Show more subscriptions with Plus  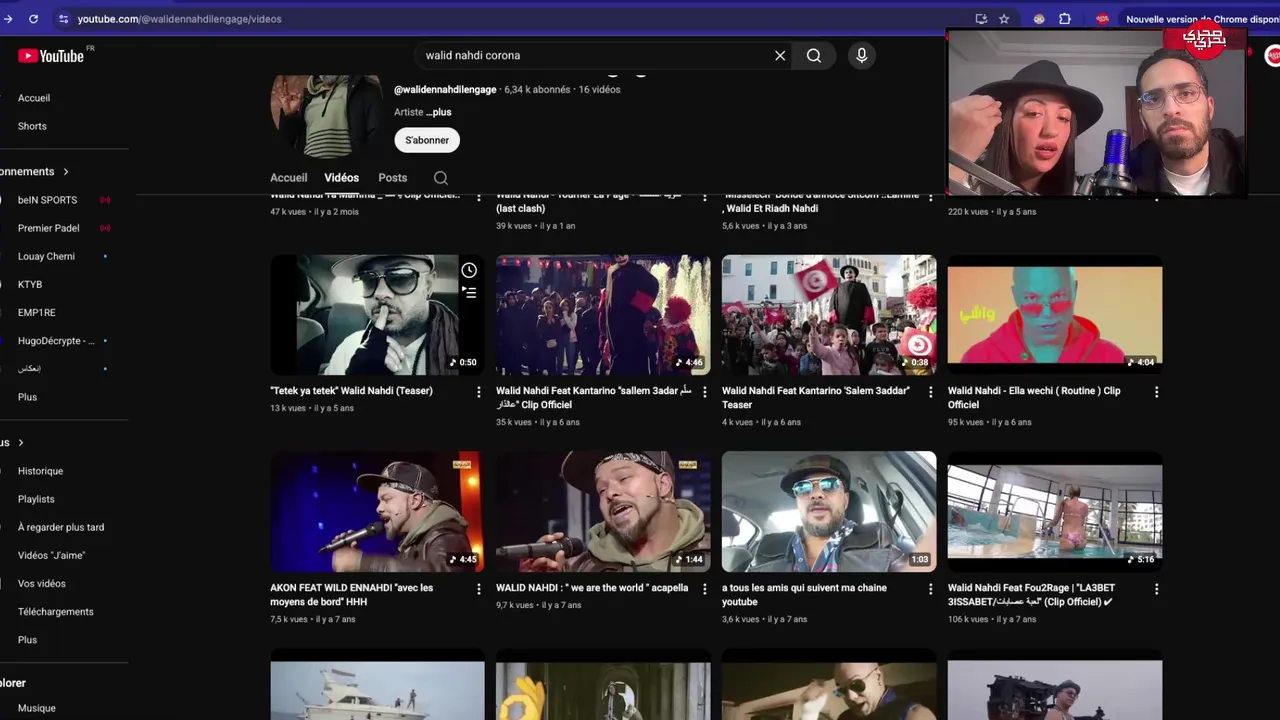point(27,397)
